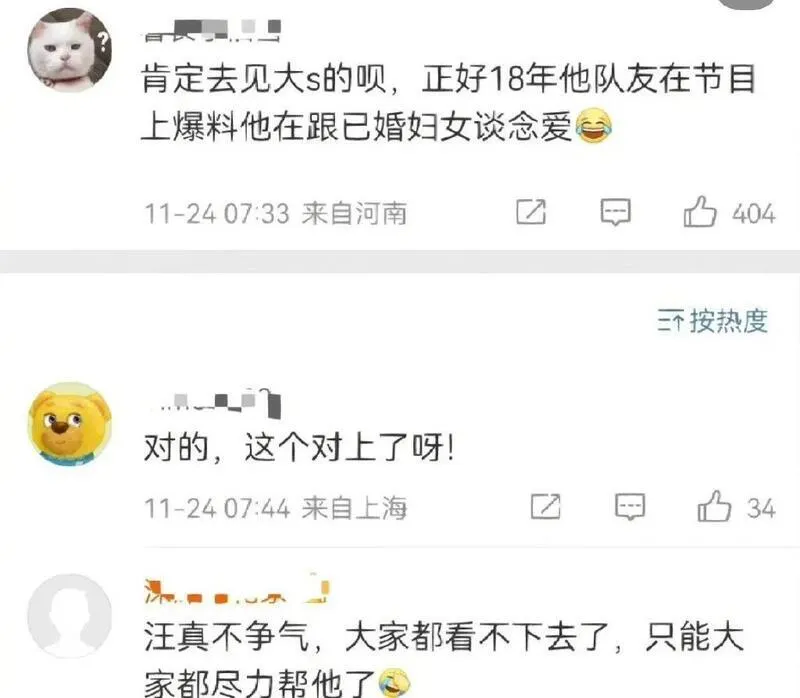Tap the blurred username above cat comment

click(212, 31)
